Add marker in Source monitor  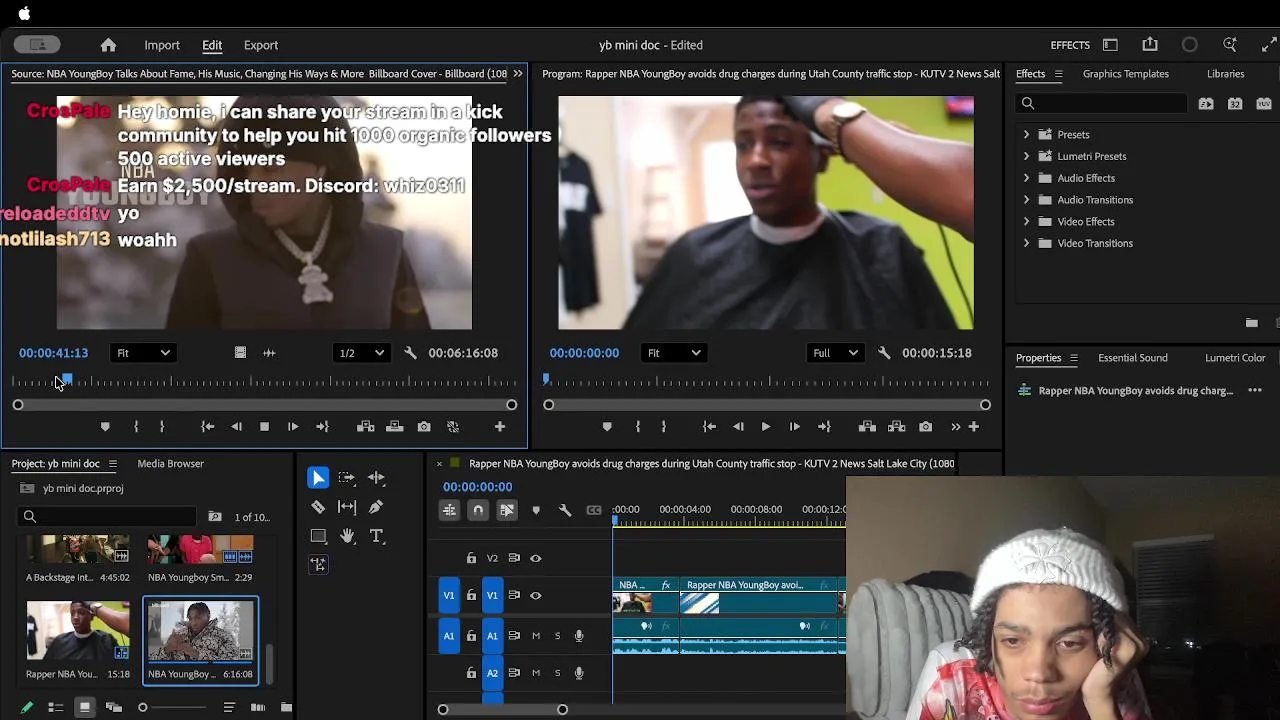(105, 427)
